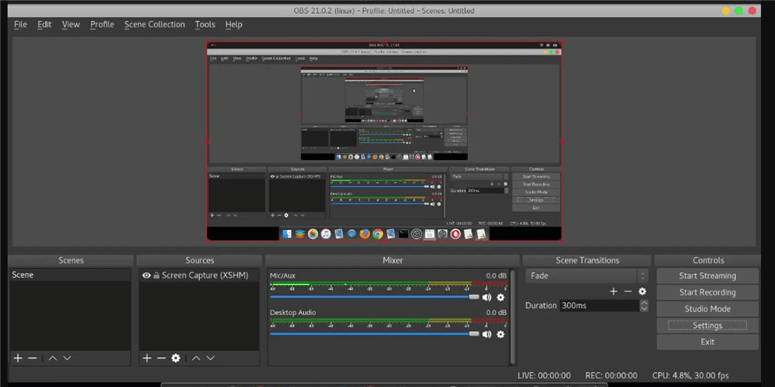
Task: Click the LIVE: 00:00:00 status text
Action: 544,376
